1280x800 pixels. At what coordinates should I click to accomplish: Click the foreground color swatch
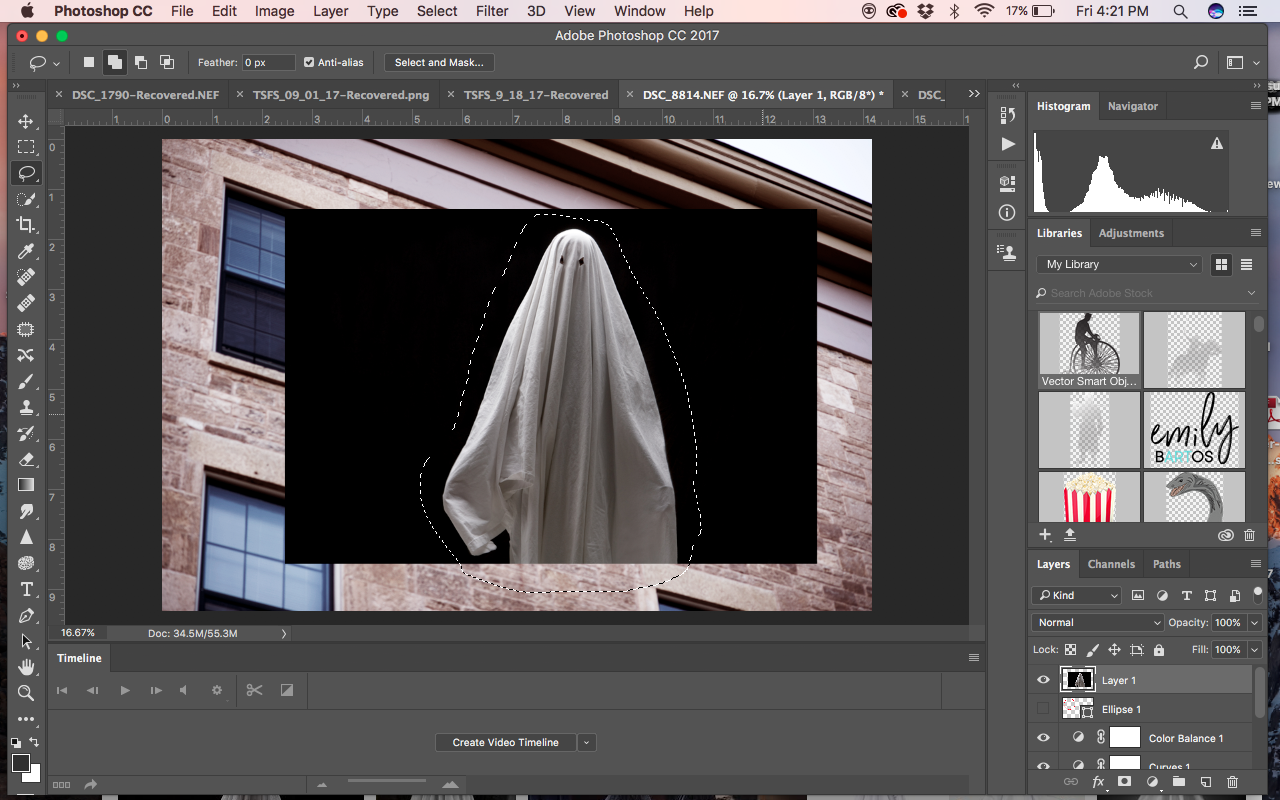point(21,763)
